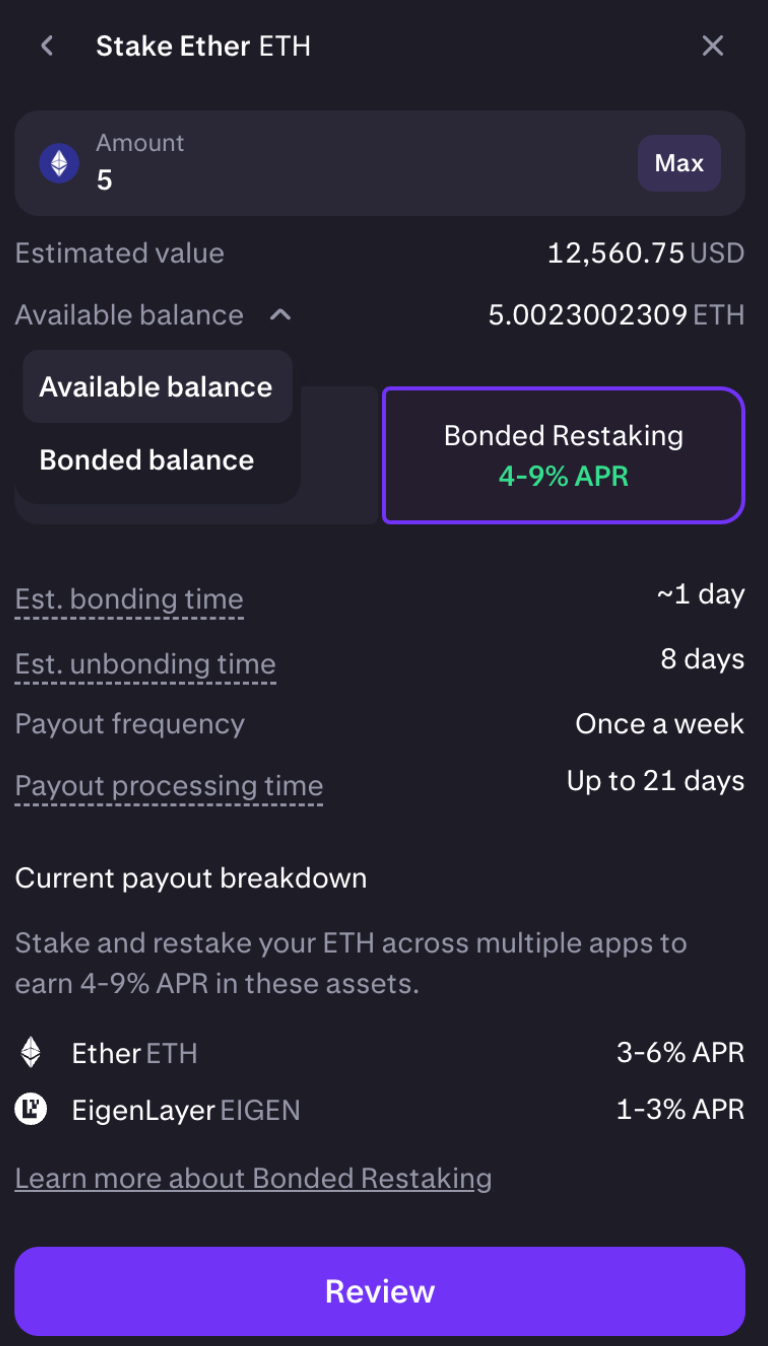This screenshot has width=768, height=1346.
Task: Select Bonded balance from the balance list
Action: pyautogui.click(x=146, y=460)
